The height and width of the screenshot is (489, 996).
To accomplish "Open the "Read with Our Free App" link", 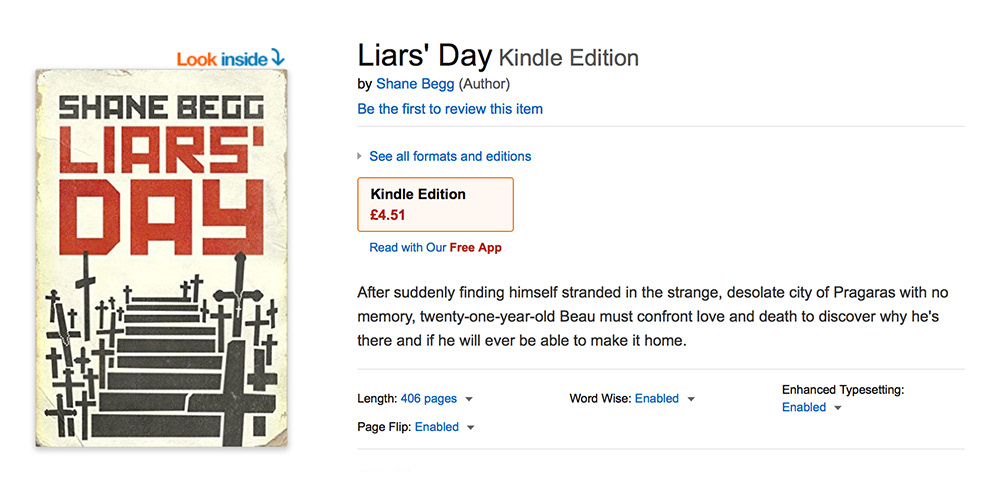I will pos(435,247).
